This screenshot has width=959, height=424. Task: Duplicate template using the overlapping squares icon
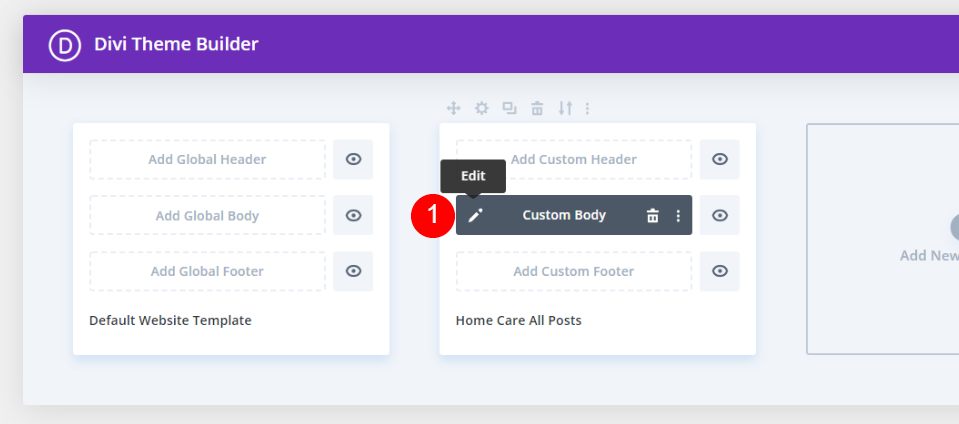[x=509, y=108]
